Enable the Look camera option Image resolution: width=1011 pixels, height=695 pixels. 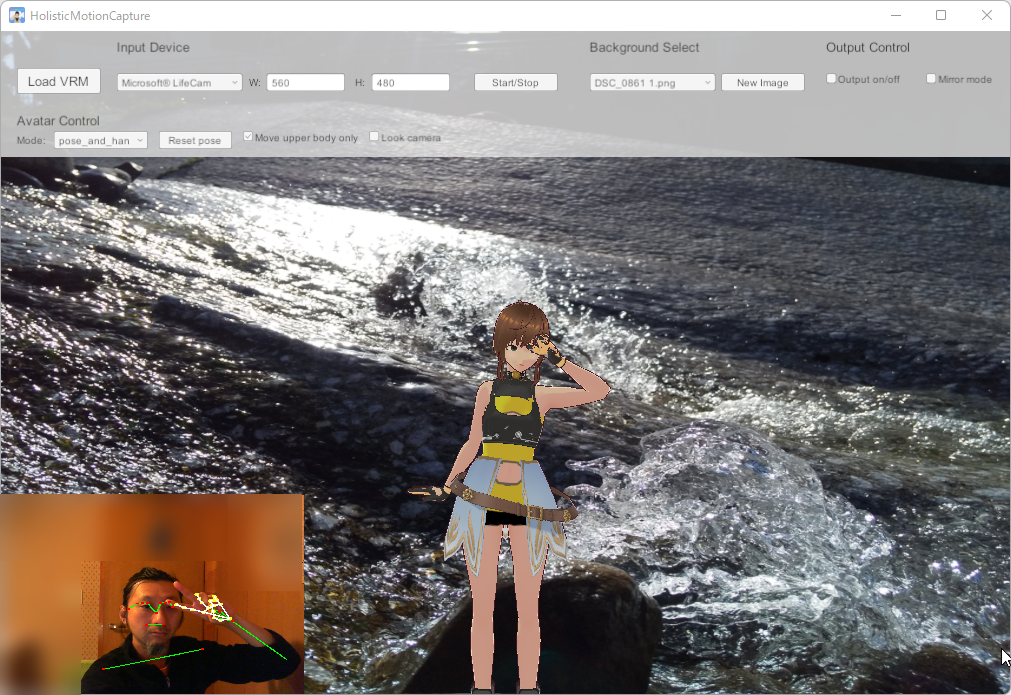point(374,136)
